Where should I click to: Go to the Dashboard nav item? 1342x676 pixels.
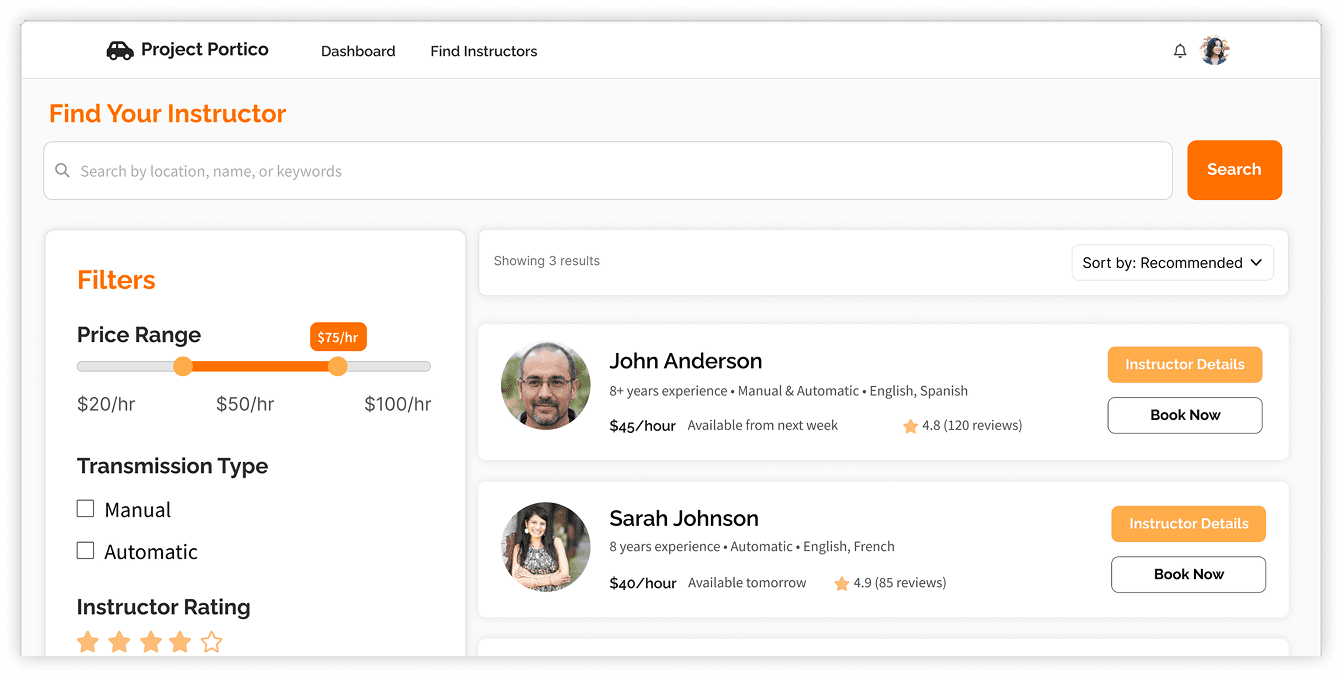[x=358, y=51]
